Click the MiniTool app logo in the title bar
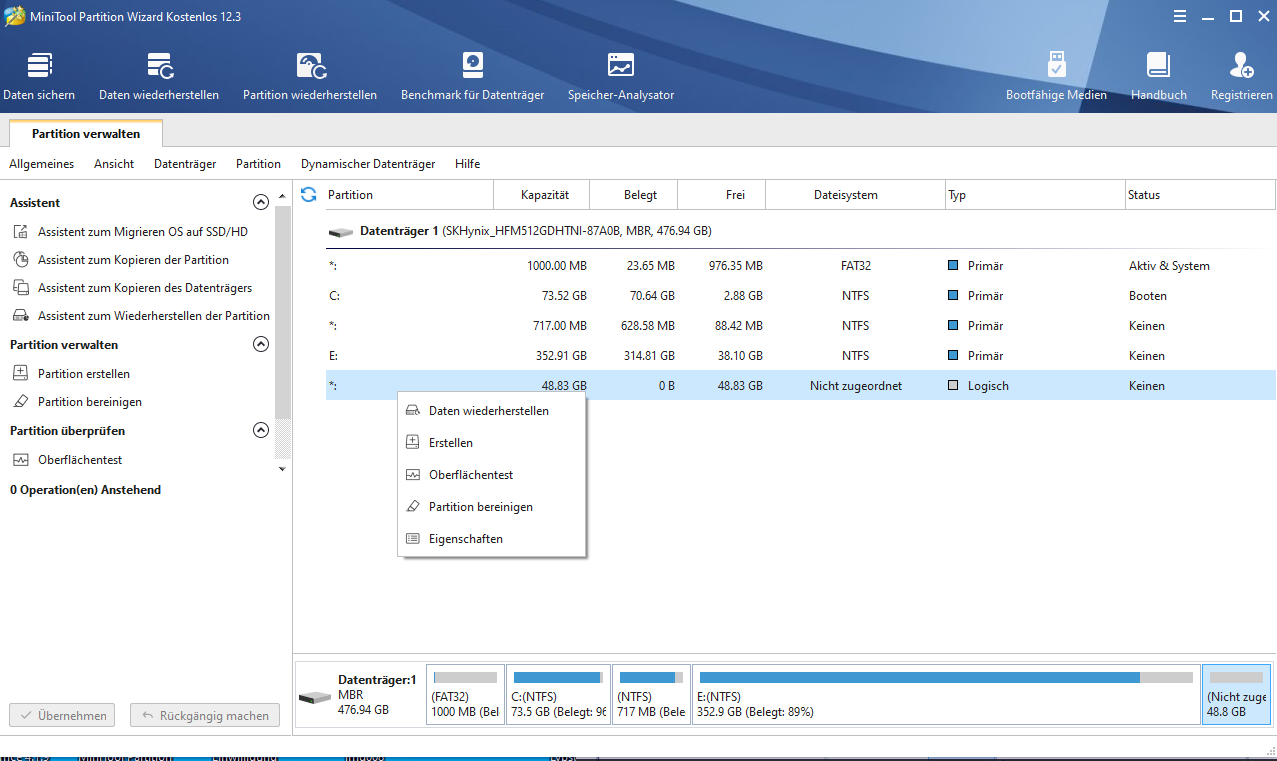This screenshot has height=761, width=1277. pos(15,17)
